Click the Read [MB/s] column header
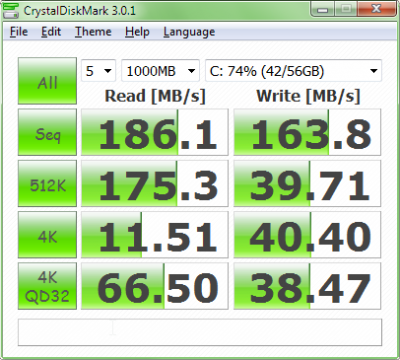The image size is (400, 360). pyautogui.click(x=155, y=96)
